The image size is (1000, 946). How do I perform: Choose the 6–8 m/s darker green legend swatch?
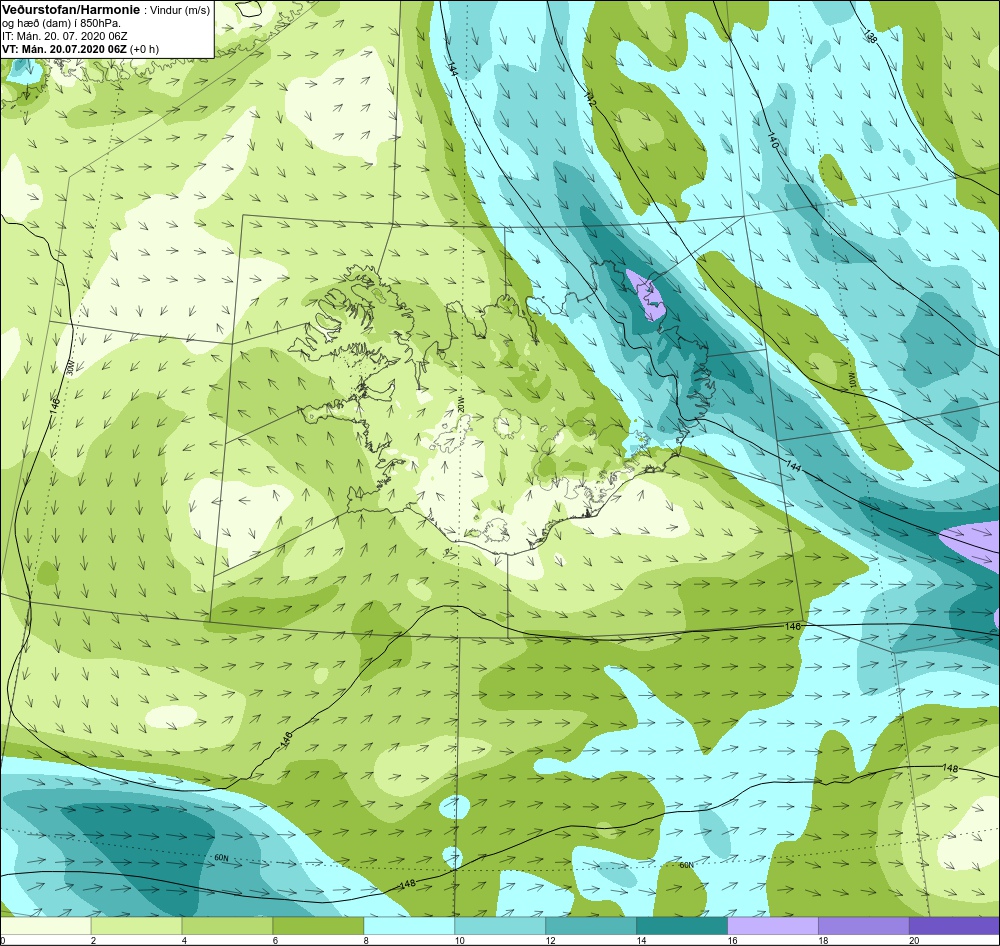point(318,926)
